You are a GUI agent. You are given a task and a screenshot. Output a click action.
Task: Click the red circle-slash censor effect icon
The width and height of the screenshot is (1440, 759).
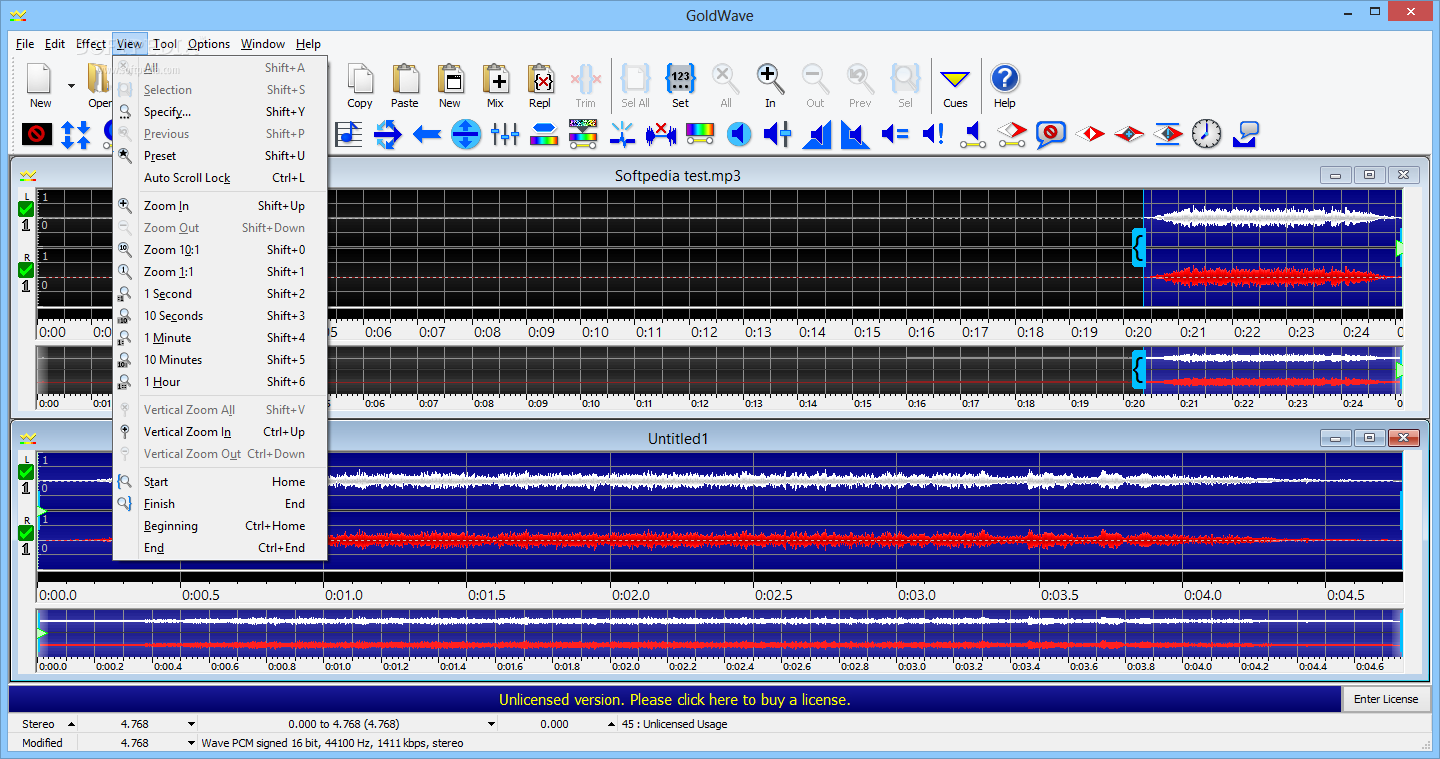point(37,134)
